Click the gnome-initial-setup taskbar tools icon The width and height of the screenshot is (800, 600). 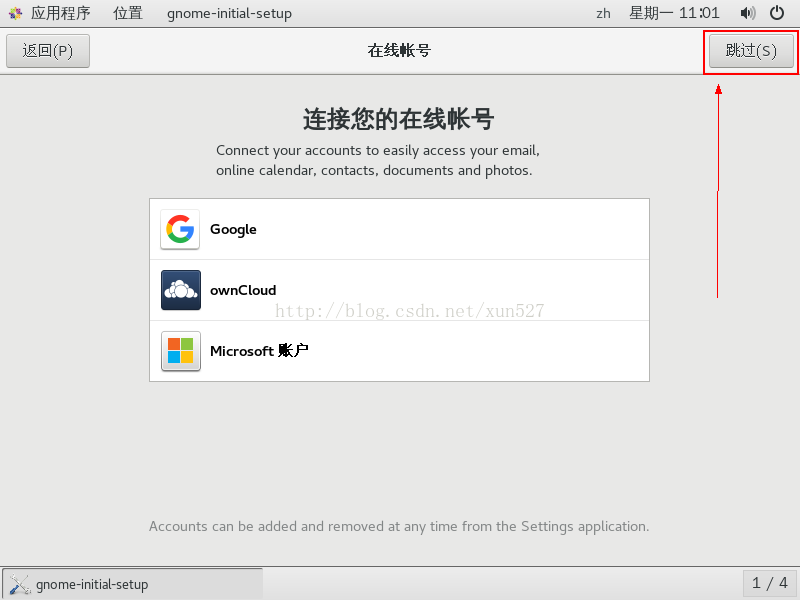[x=20, y=584]
